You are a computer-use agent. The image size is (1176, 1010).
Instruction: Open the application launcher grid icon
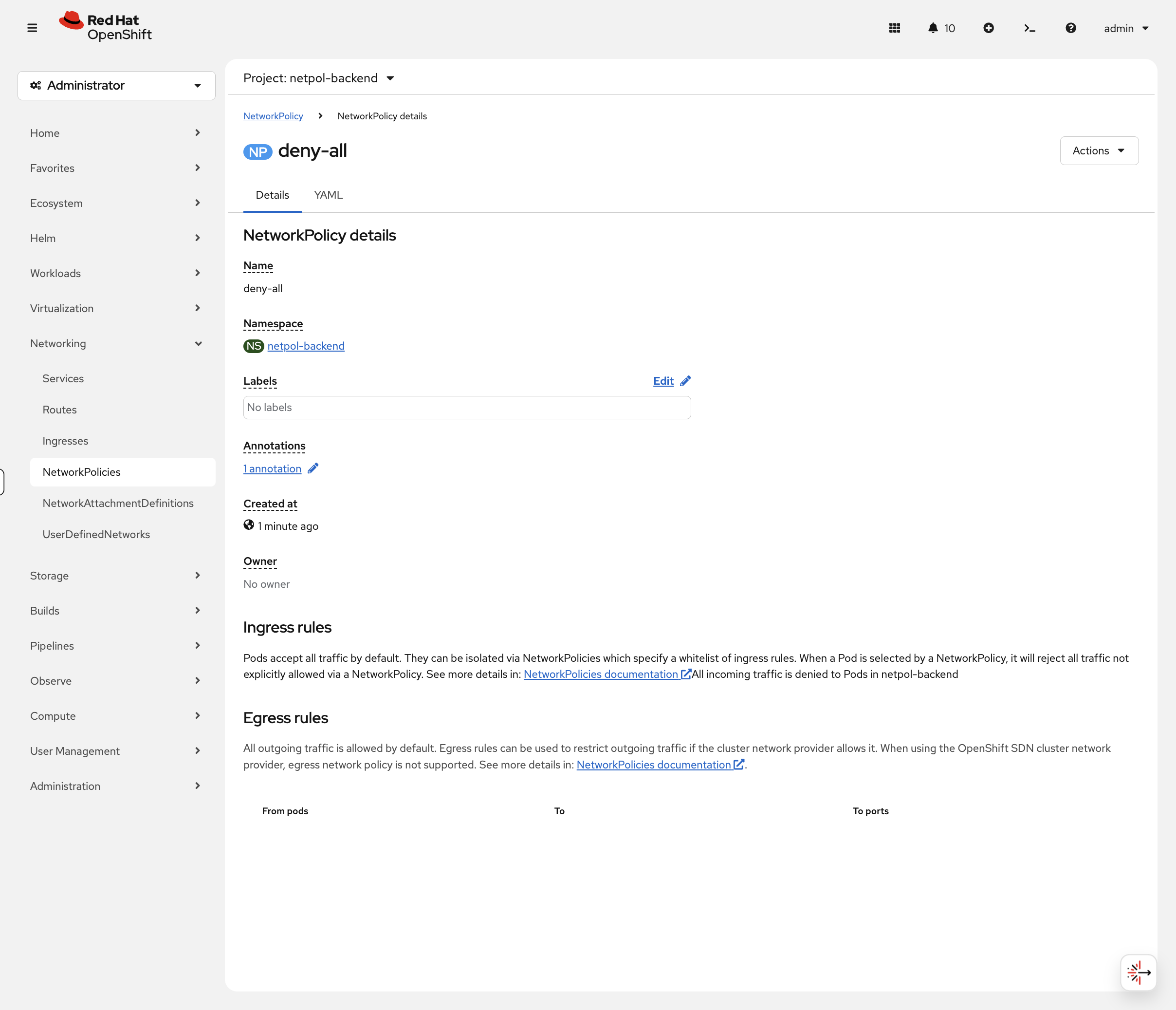895,28
